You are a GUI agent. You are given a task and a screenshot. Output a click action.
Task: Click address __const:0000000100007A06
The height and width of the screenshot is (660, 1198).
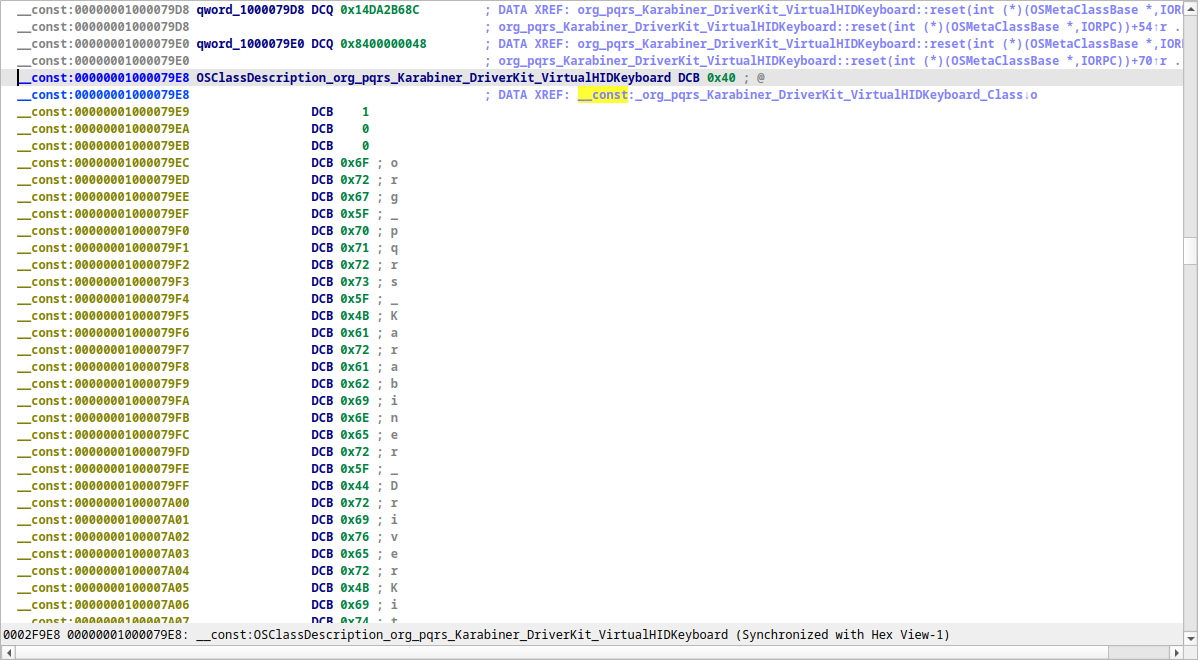[103, 604]
